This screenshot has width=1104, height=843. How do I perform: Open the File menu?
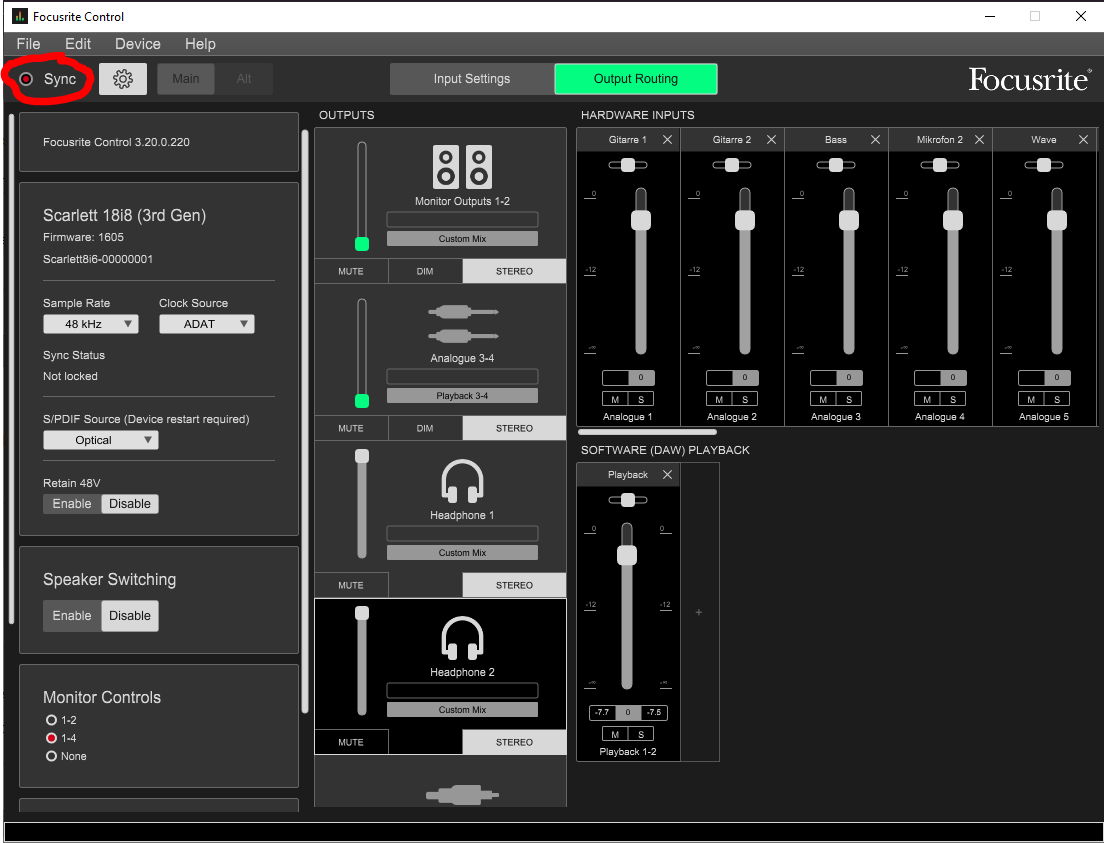pos(28,44)
